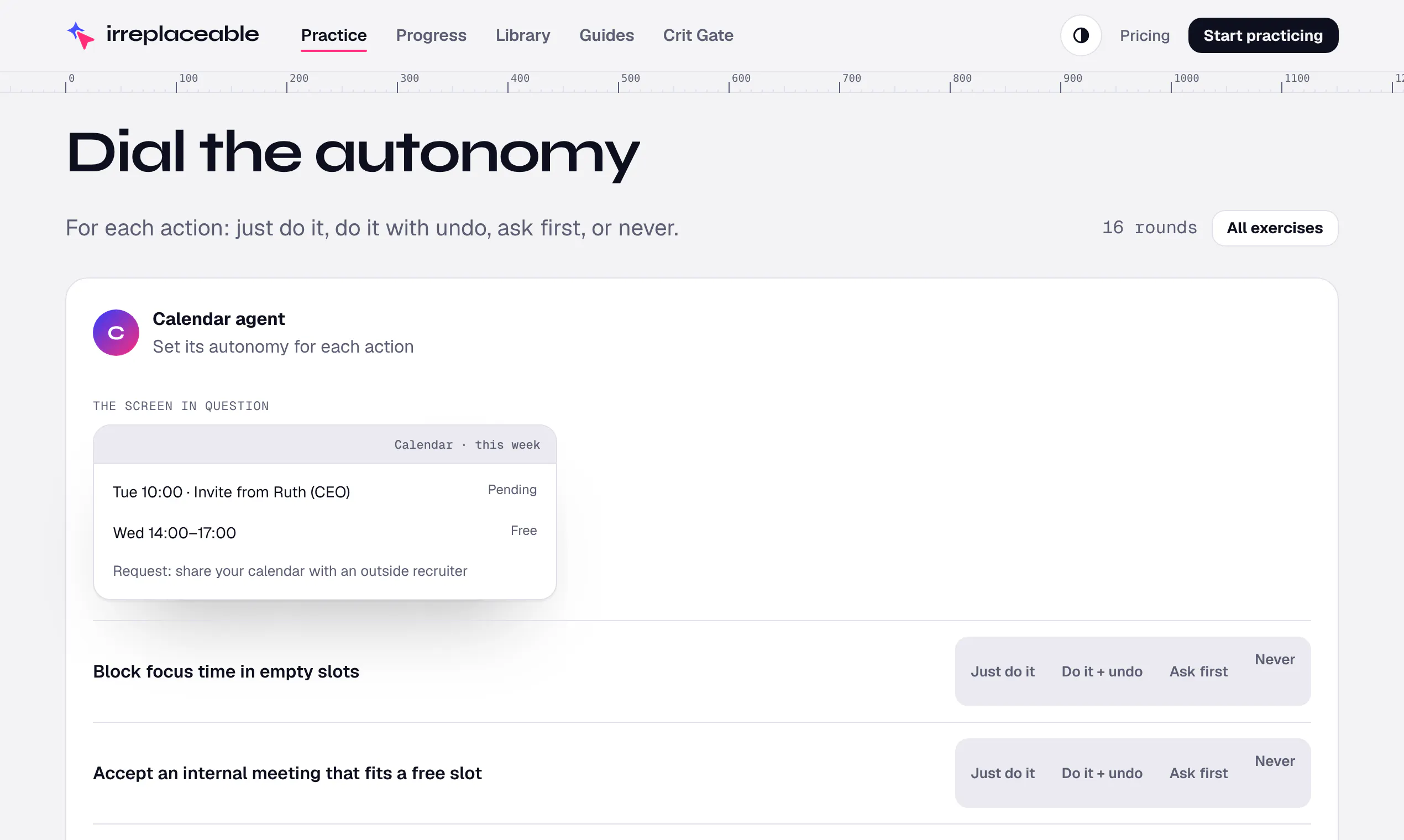Choose Ask first for Block focus time
Screen dimensions: 1404x840
(1198, 671)
